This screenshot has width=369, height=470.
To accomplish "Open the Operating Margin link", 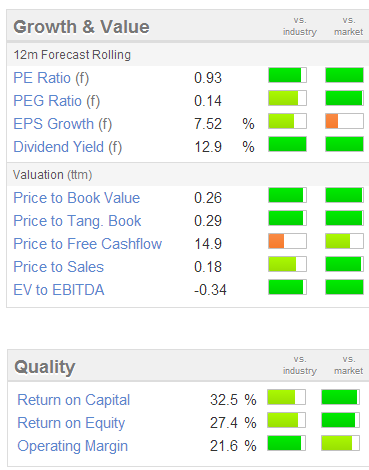I will click(x=73, y=446).
